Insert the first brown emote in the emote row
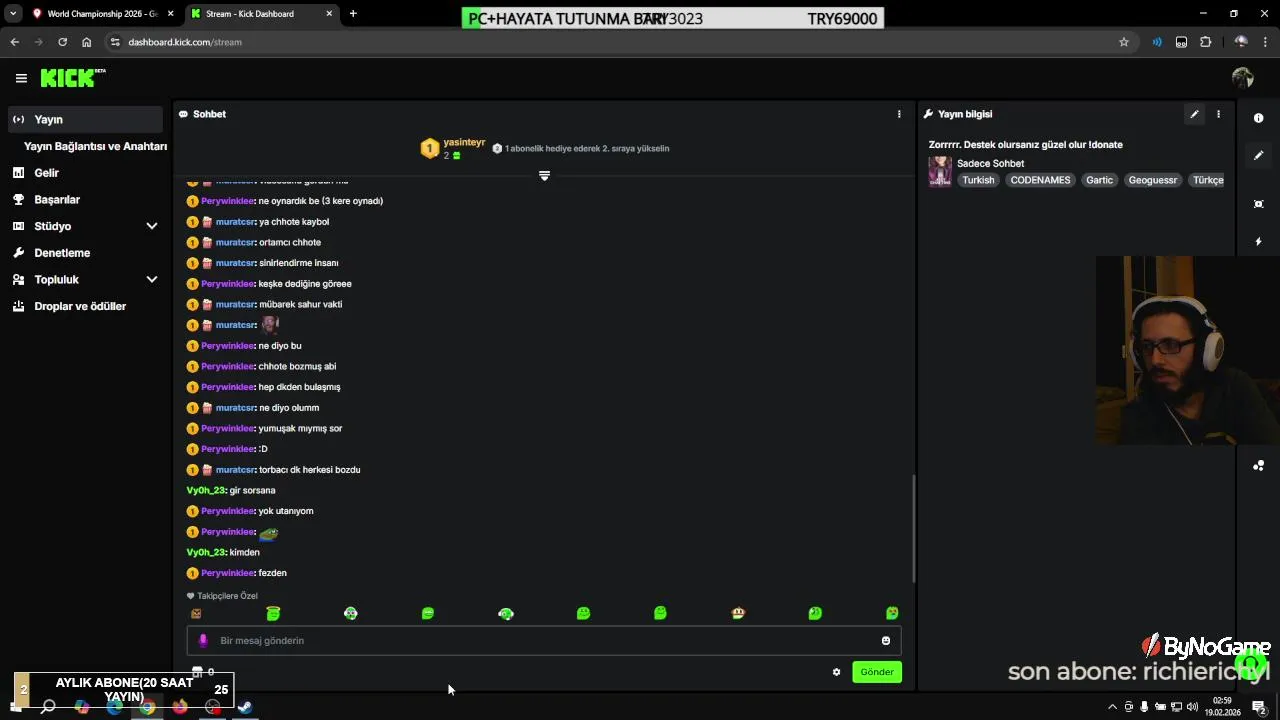Viewport: 1280px width, 720px height. tap(196, 614)
